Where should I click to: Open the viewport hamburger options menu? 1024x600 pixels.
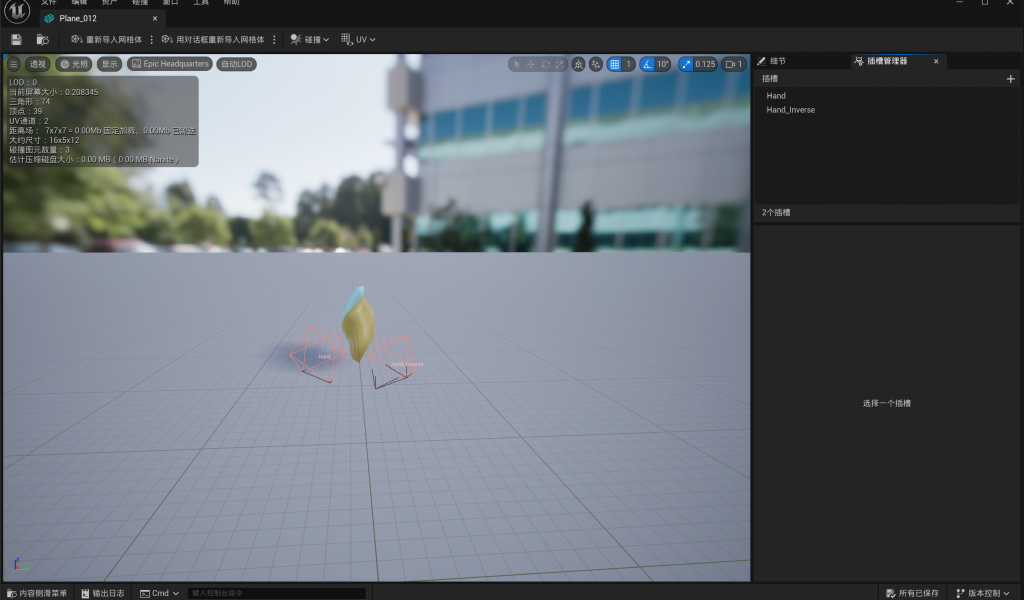14,64
